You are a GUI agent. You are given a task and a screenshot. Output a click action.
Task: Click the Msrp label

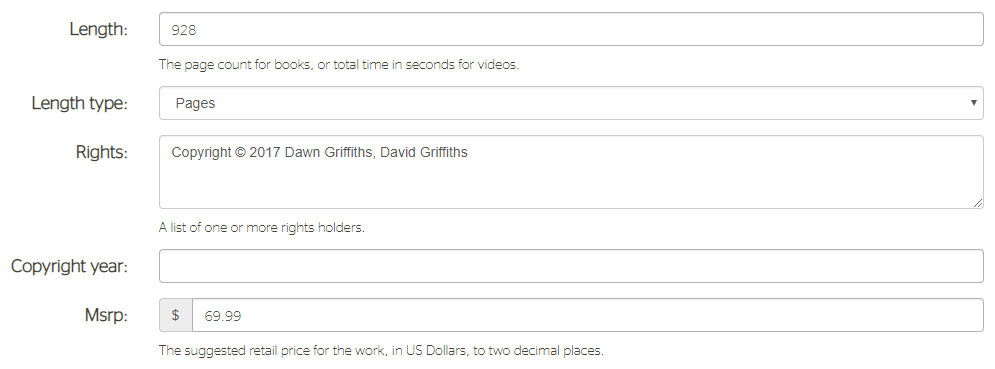click(x=106, y=315)
